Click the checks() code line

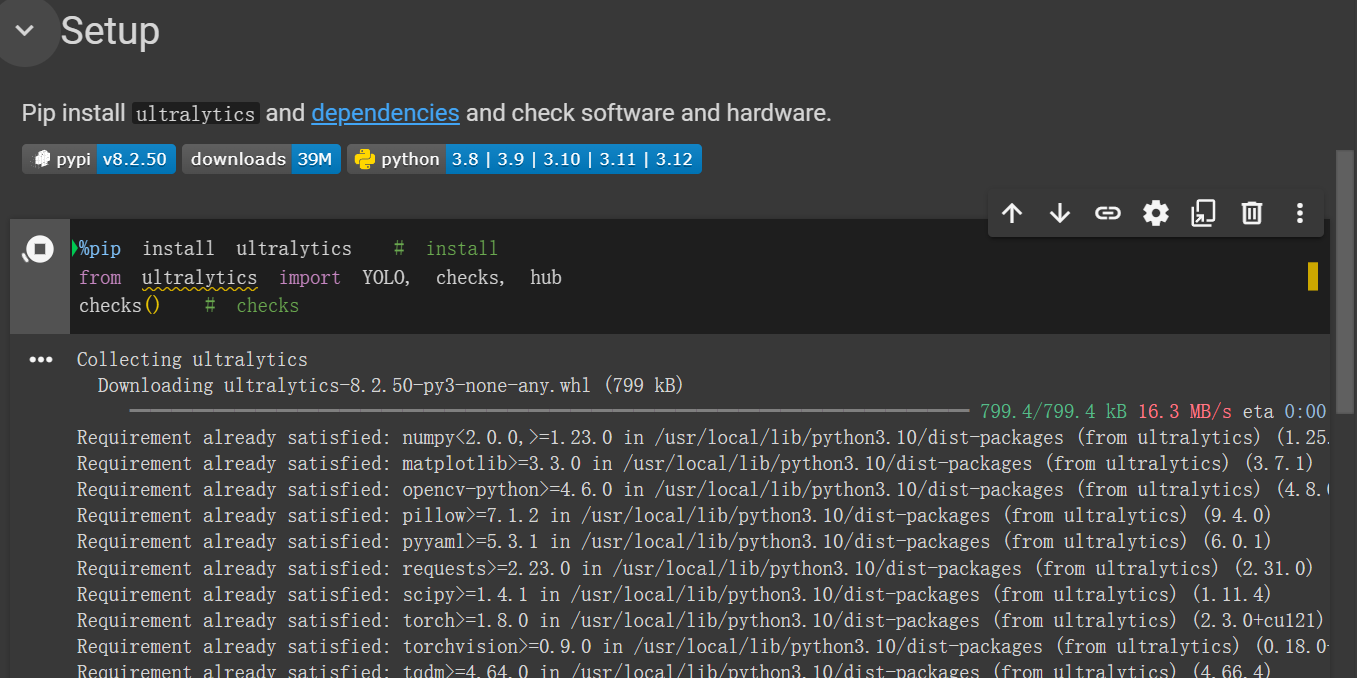(x=120, y=306)
